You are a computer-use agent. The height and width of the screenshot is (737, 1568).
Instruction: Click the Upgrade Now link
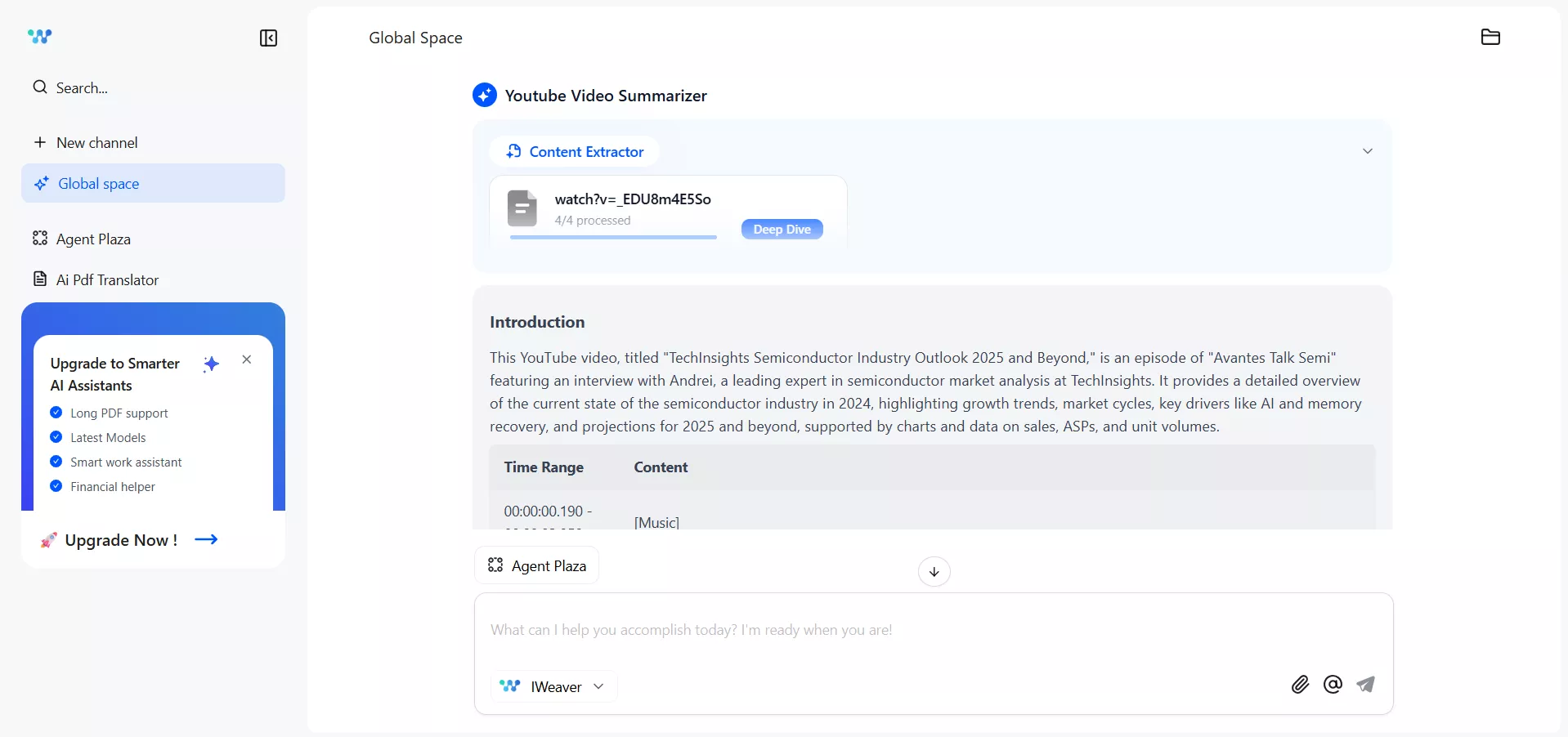point(120,540)
